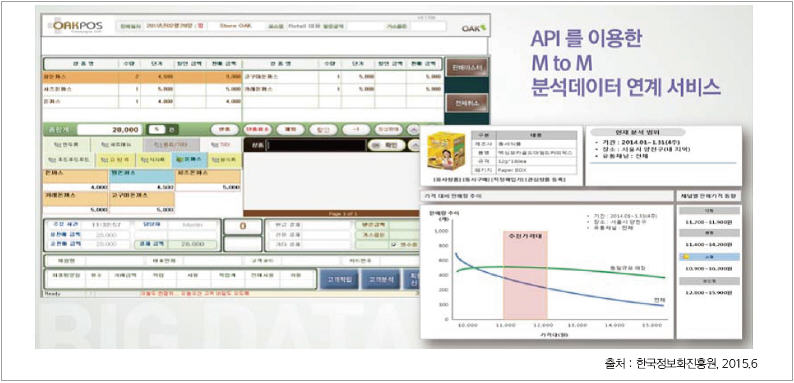Click the OAK leaf logo at top right
The height and width of the screenshot is (383, 794).
473,28
